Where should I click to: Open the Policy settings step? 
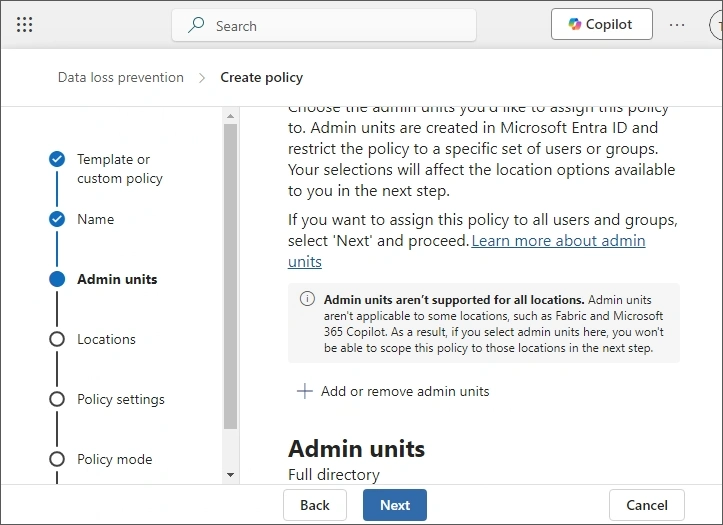click(121, 399)
